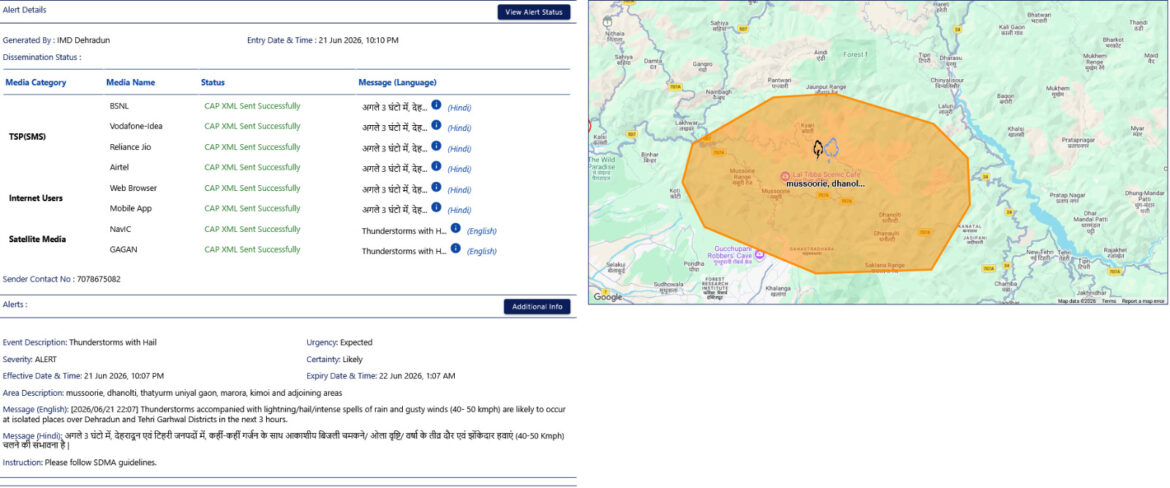Screen dimensions: 1170x488
Task: Click the GAGAN media name
Action: click(x=124, y=249)
